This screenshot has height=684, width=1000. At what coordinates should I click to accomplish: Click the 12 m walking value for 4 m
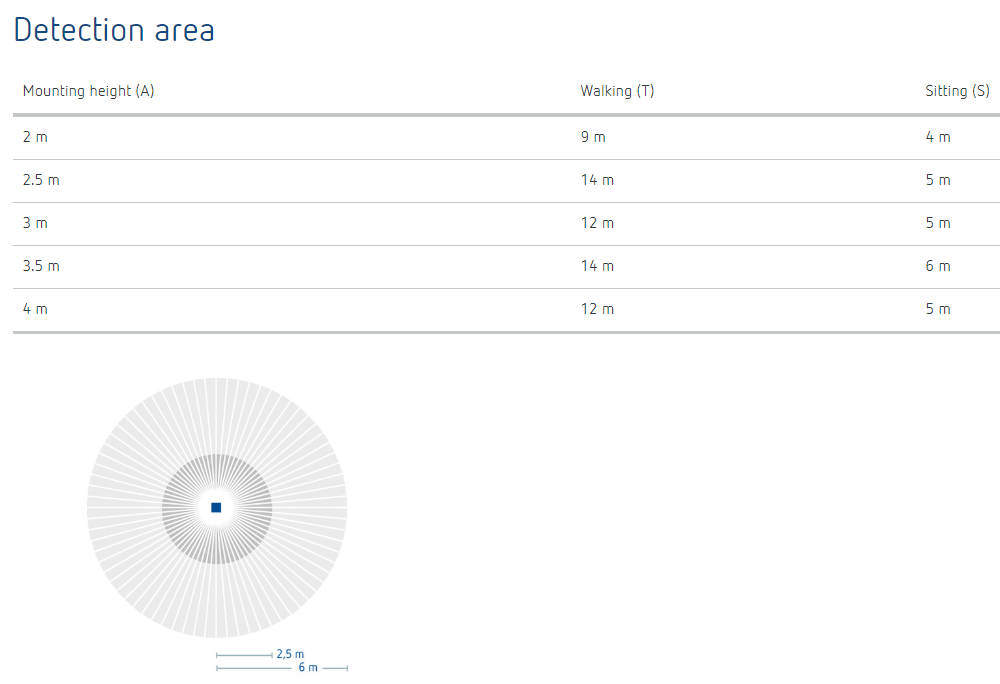[x=598, y=309]
